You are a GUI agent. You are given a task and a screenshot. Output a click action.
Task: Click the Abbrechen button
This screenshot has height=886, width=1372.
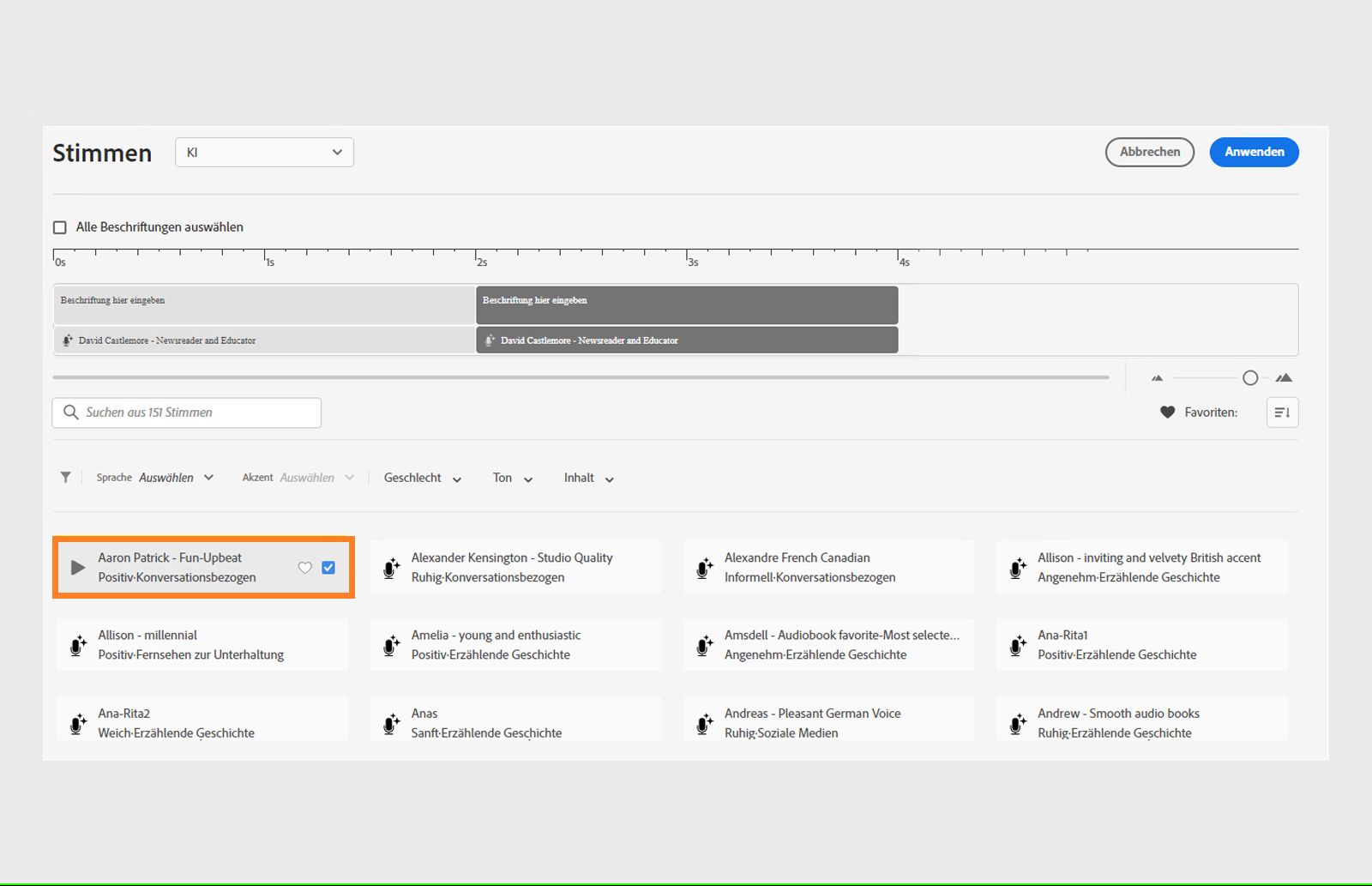tap(1149, 152)
